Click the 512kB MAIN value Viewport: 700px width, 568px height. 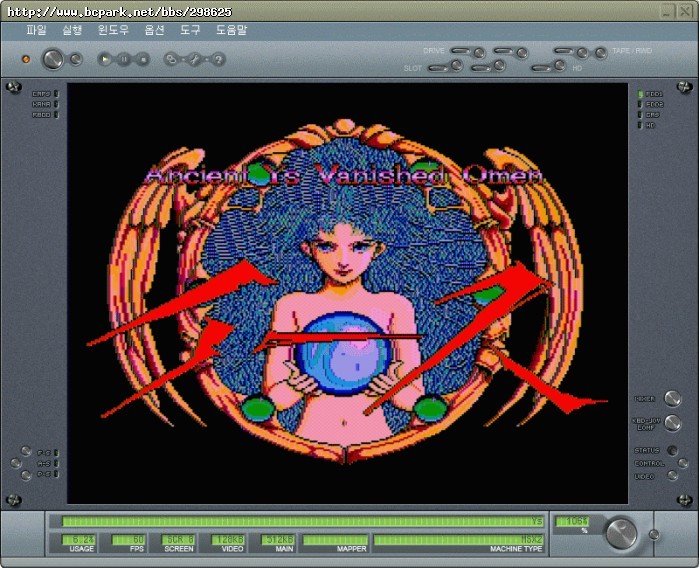click(x=278, y=540)
